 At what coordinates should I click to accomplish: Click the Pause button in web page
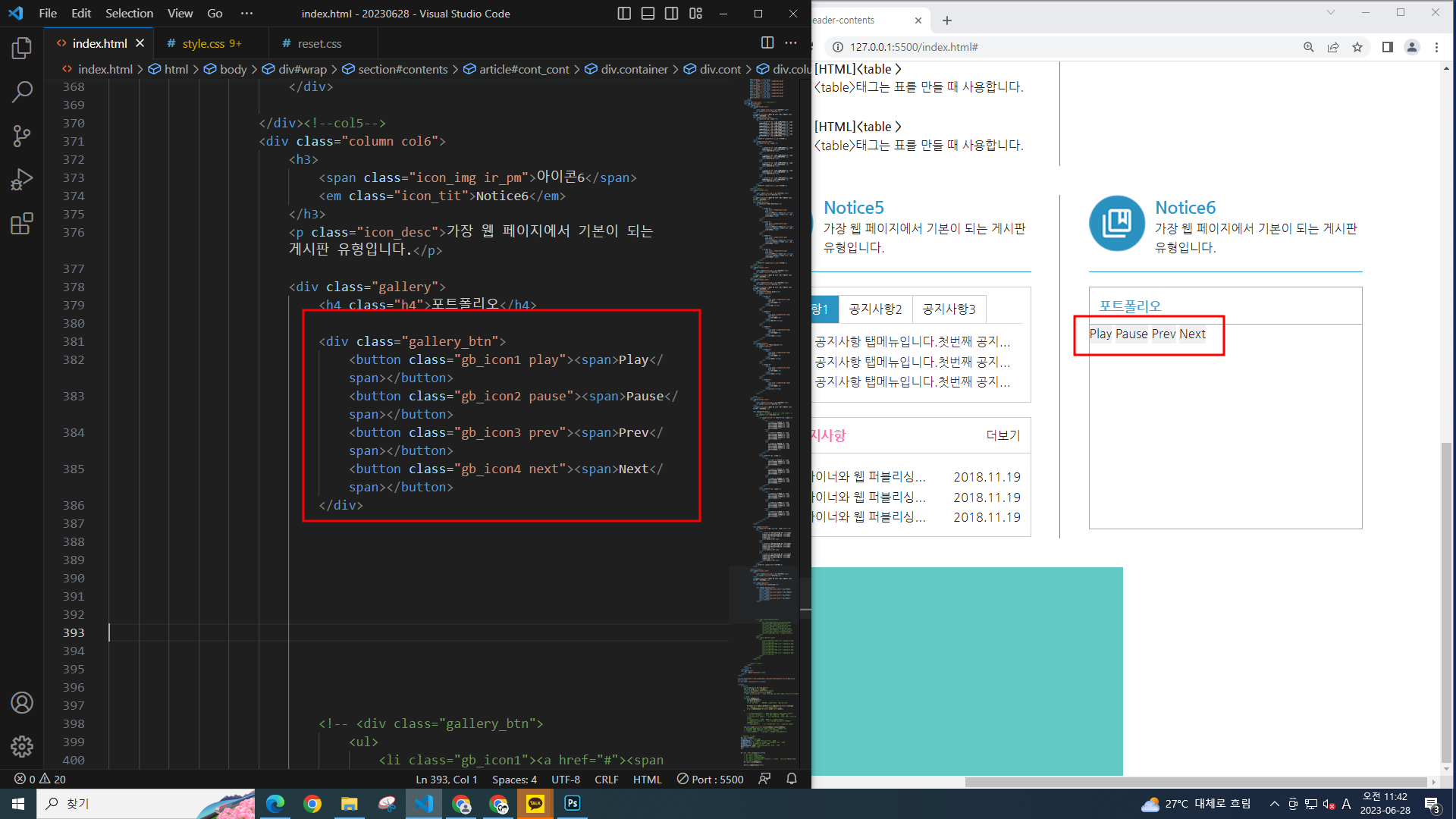click(x=1131, y=334)
